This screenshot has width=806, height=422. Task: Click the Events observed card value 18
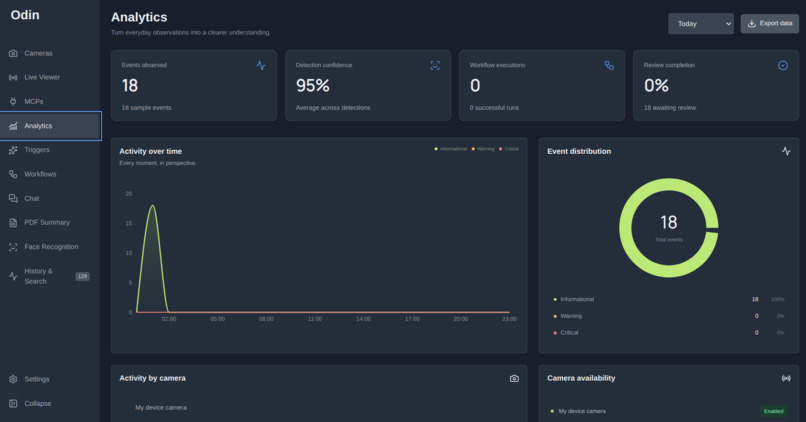tap(130, 85)
